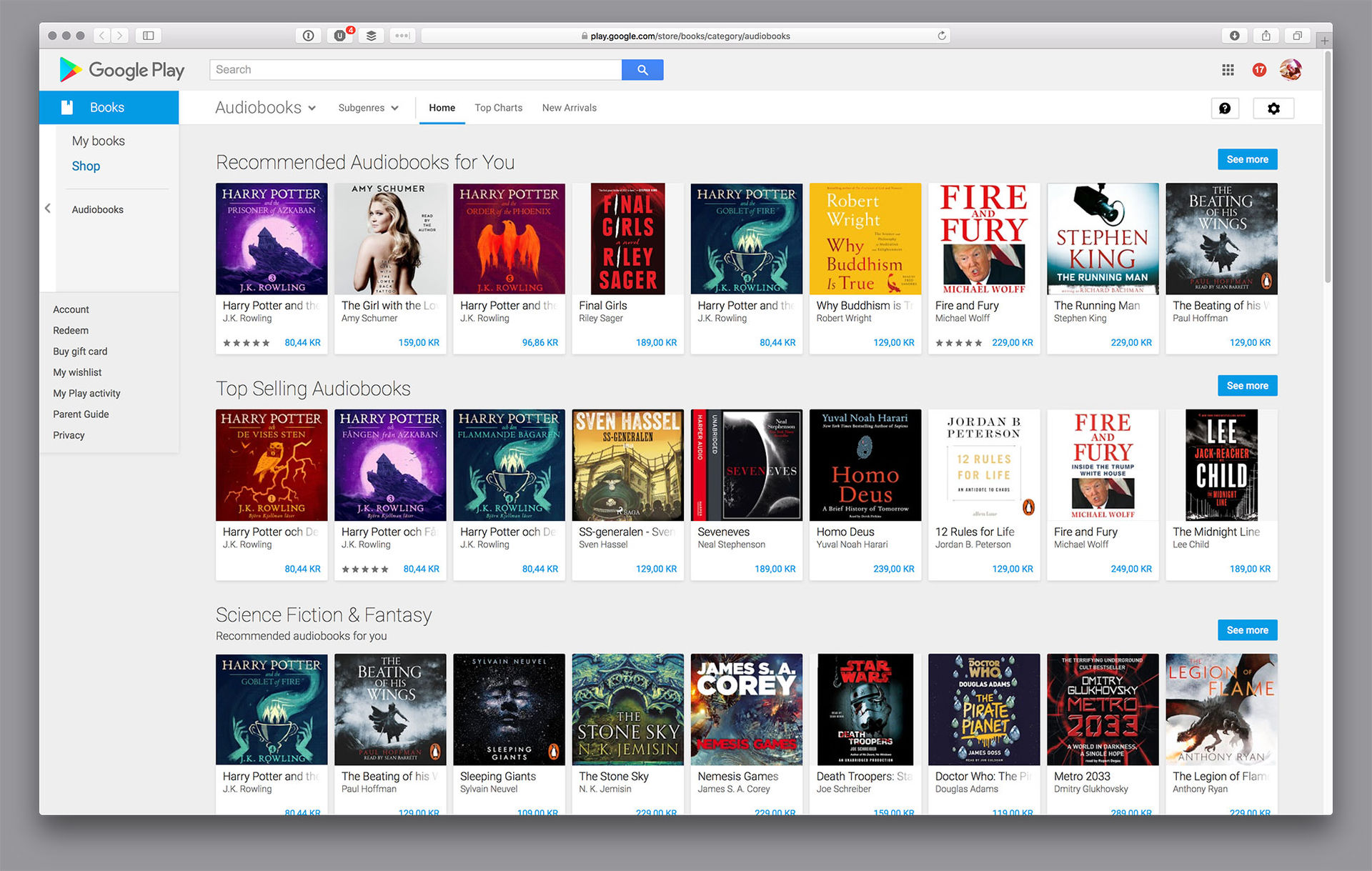Open the help question mark button
The width and height of the screenshot is (1372, 871).
(1225, 108)
